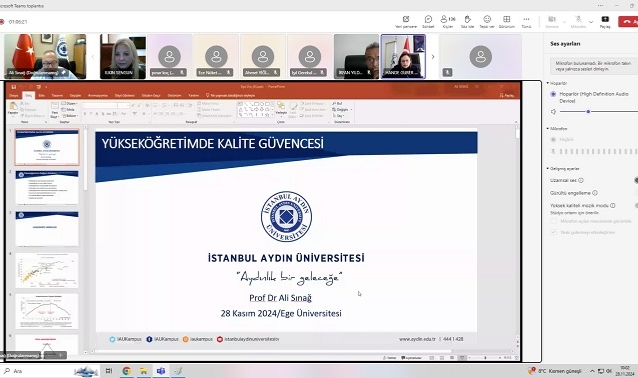This screenshot has height=378, width=638.
Task: Click PowerPoint save icon in title bar
Action: coord(14,87)
